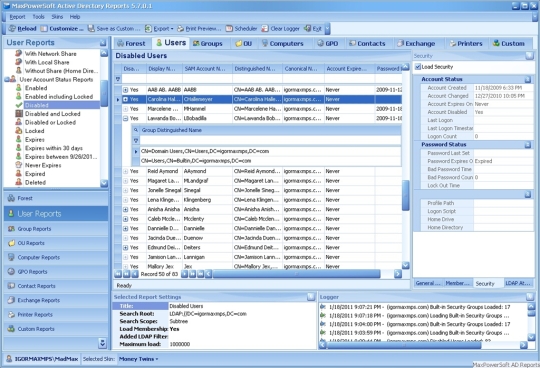Open the Skins menu
Viewport: 540px width, 368px height.
(57, 17)
